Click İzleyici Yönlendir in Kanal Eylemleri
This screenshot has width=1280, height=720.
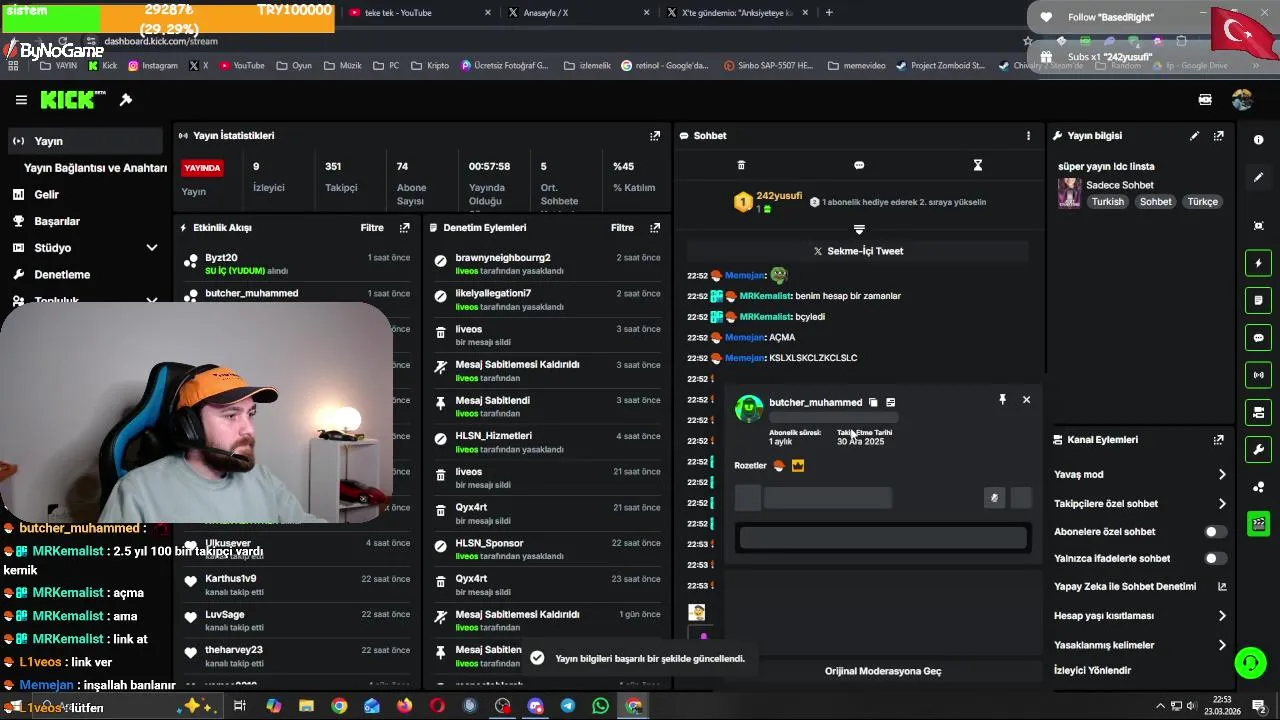[x=1092, y=670]
